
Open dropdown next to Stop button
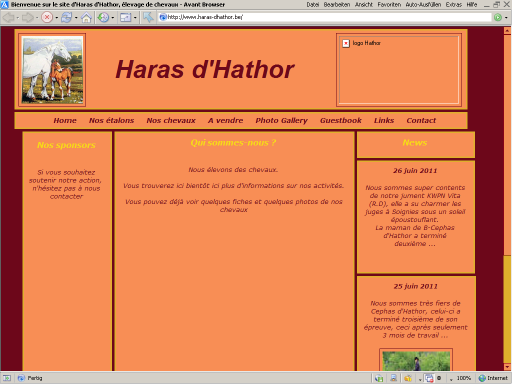(57, 18)
